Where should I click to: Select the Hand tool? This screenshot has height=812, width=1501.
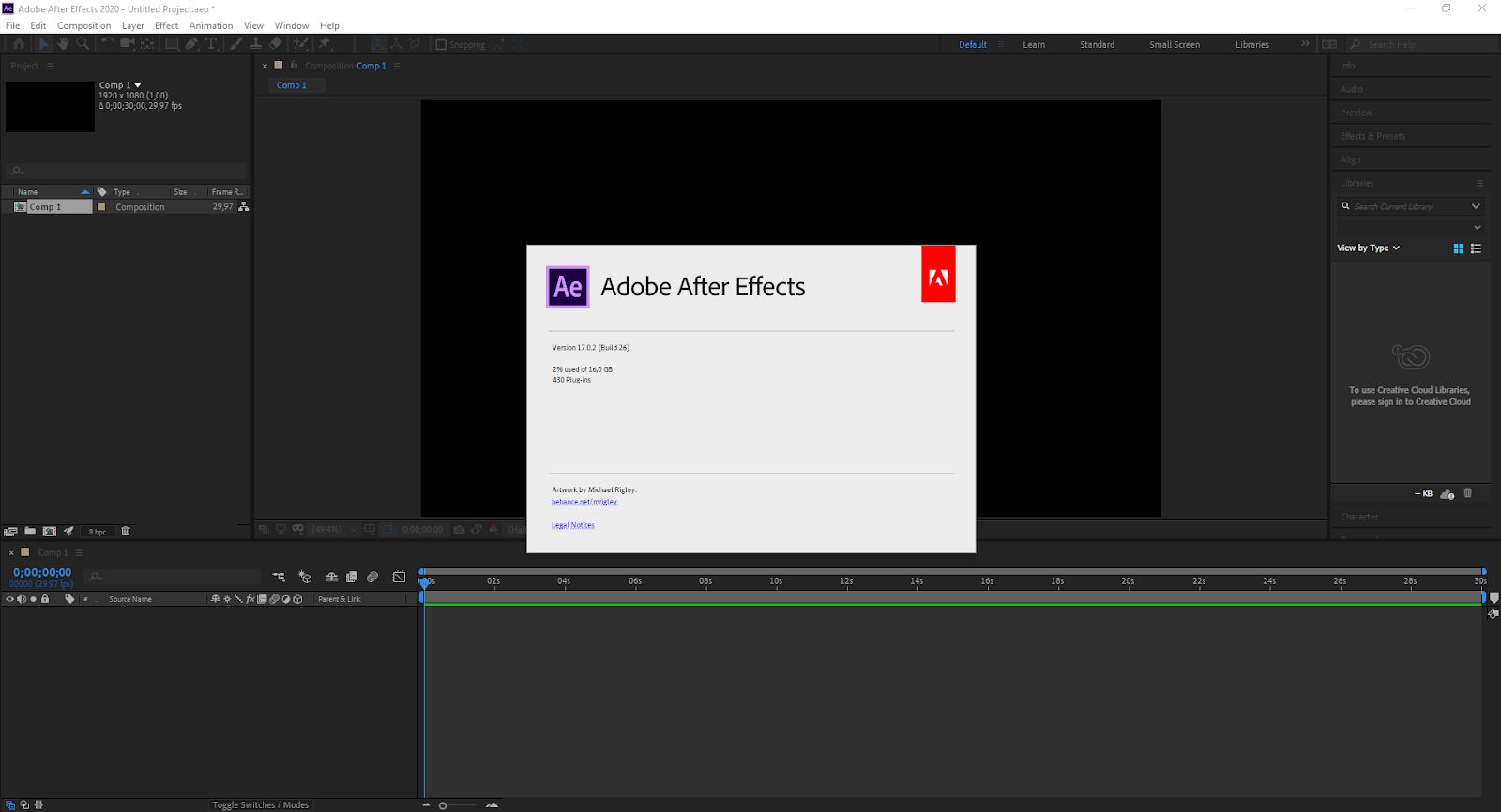point(63,43)
